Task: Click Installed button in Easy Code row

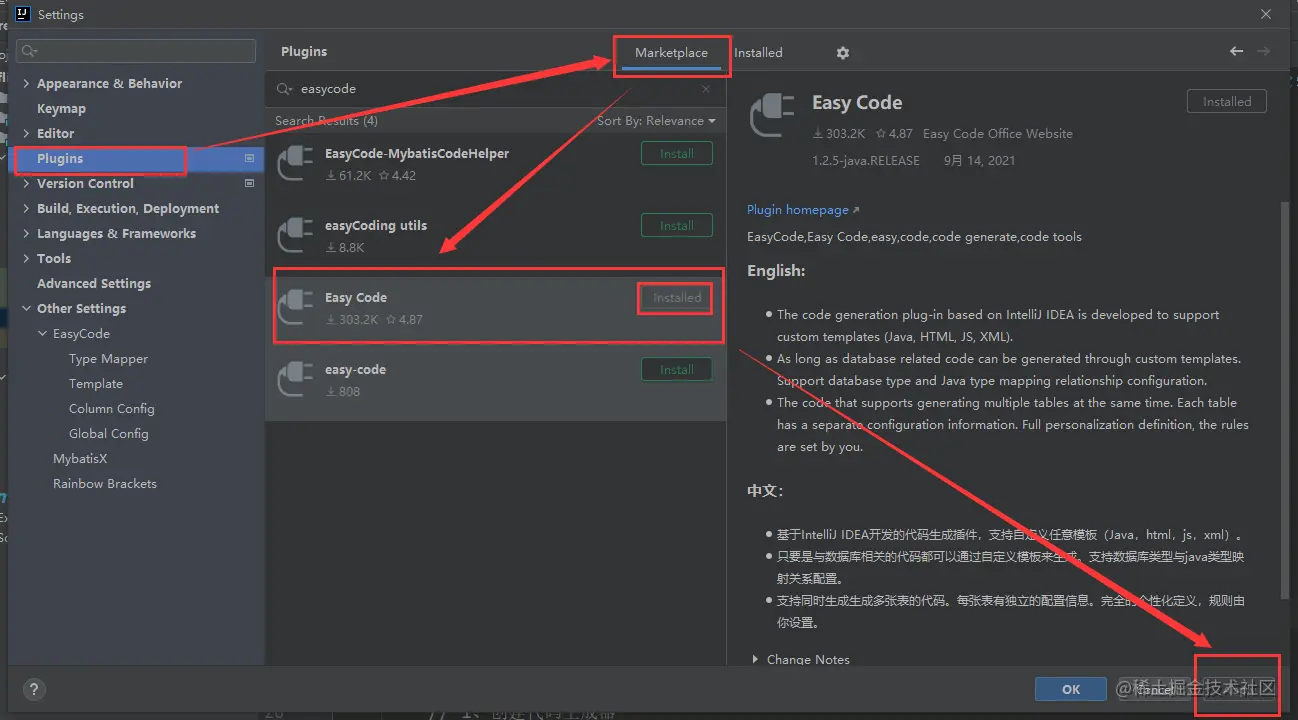Action: 677,298
